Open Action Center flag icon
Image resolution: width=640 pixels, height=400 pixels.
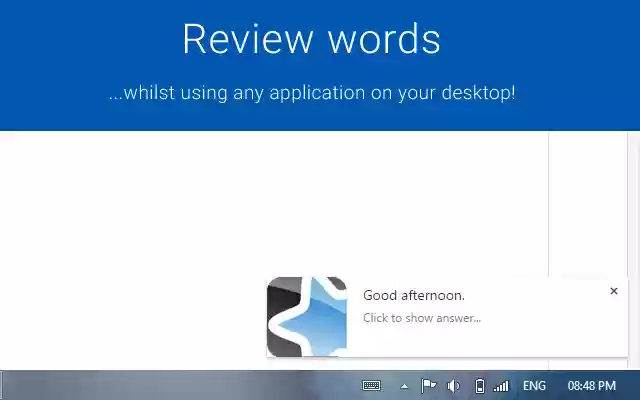click(x=428, y=385)
